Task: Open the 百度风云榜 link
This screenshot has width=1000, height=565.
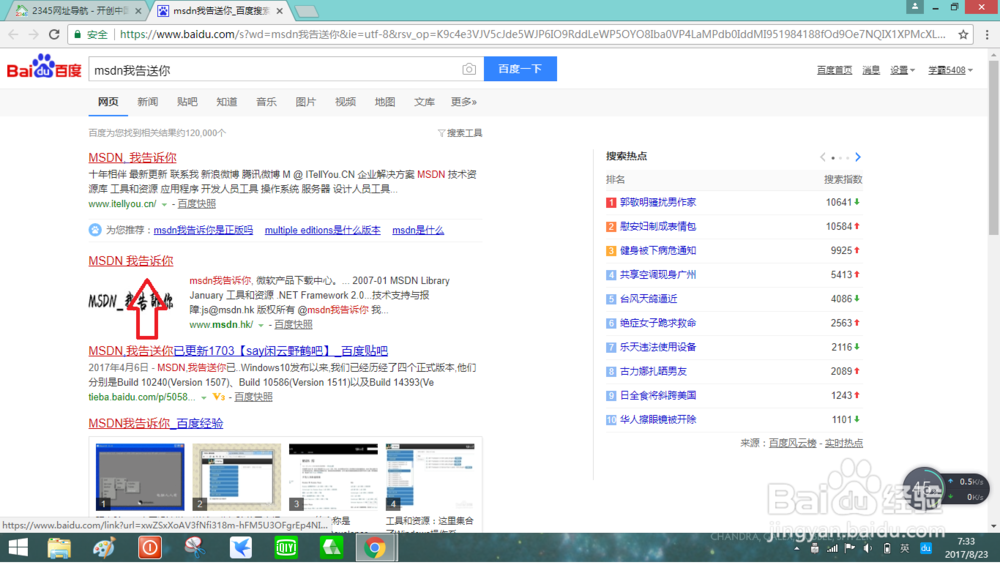Action: [x=792, y=443]
